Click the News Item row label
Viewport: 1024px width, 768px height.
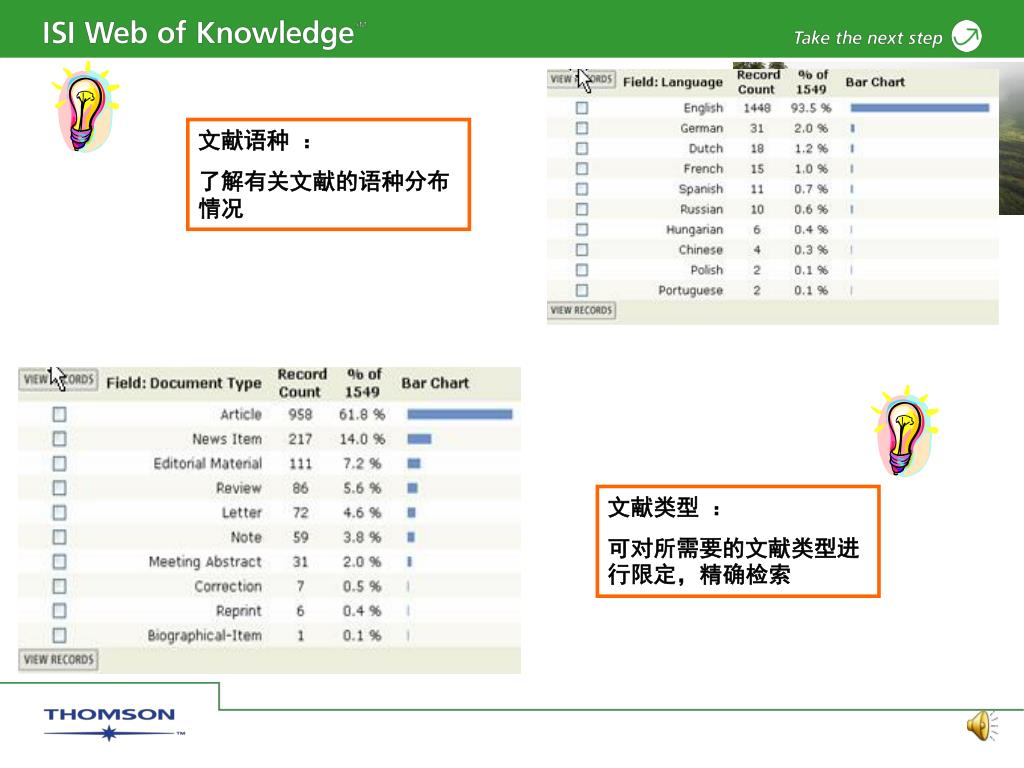coord(227,439)
